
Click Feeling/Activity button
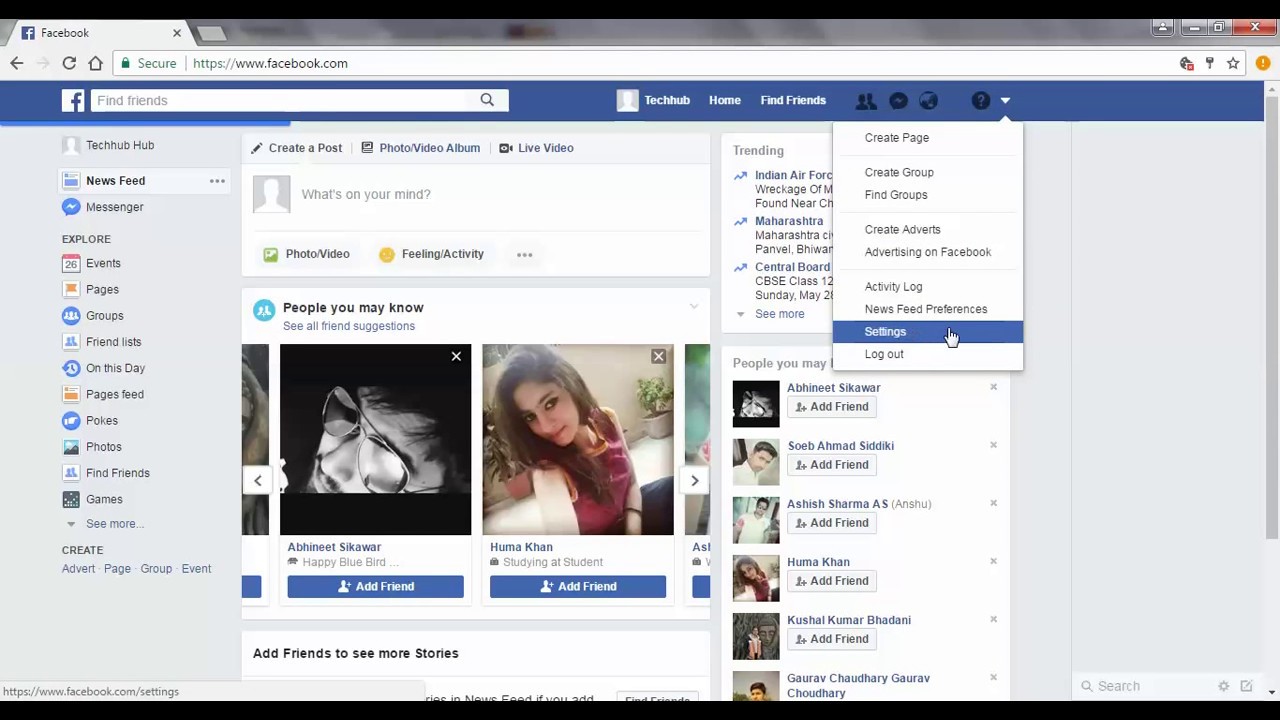point(432,254)
